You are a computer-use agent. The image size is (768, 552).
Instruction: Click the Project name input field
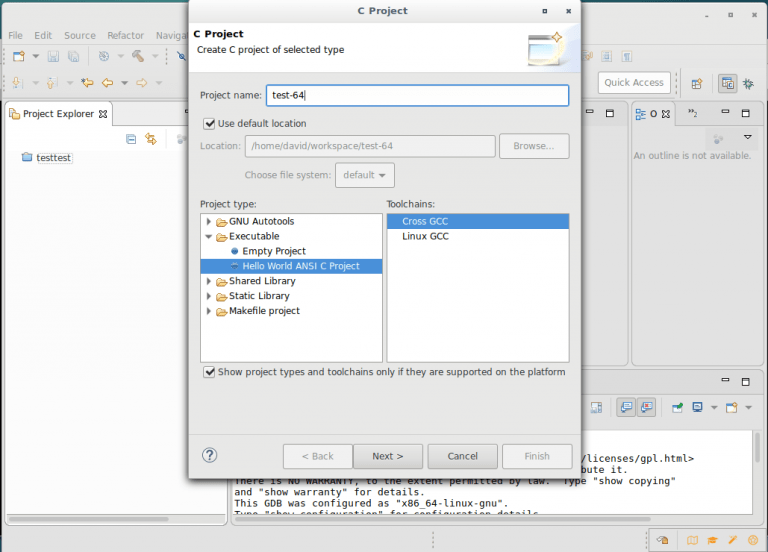click(417, 95)
